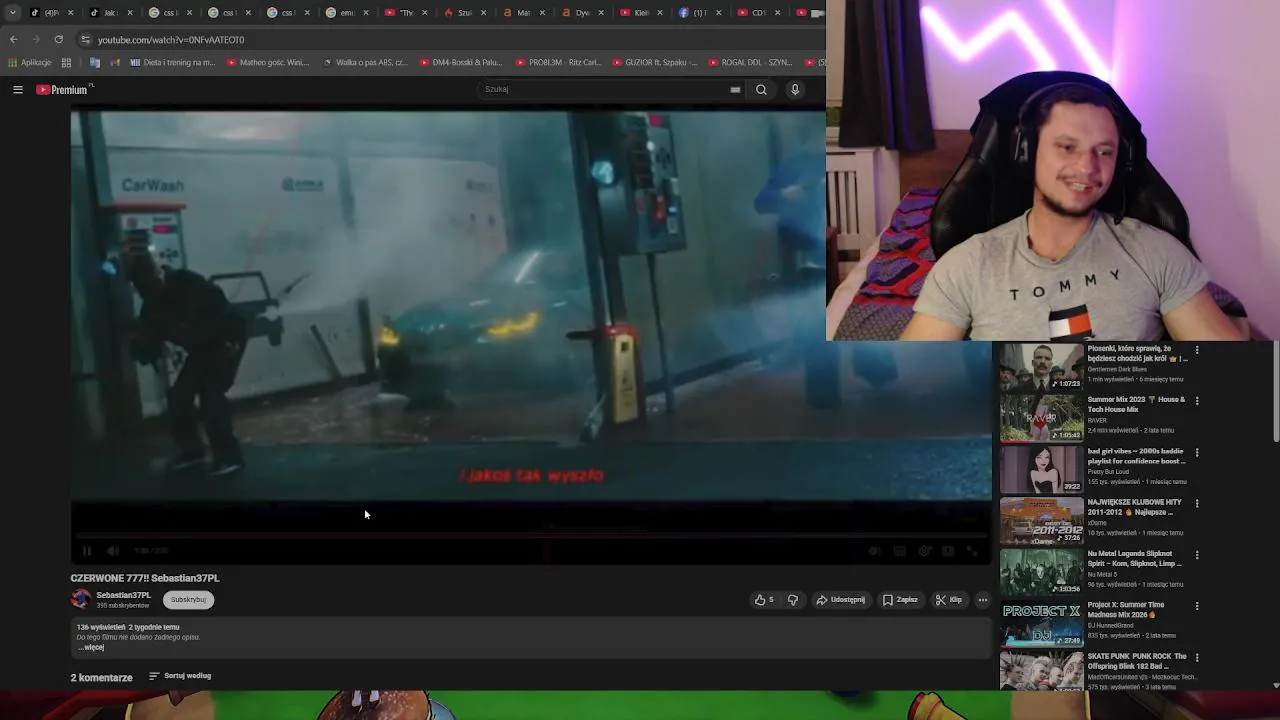Open 'GUZIOR ft. Szpaku' bookmark
The width and height of the screenshot is (1280, 720).
(654, 62)
